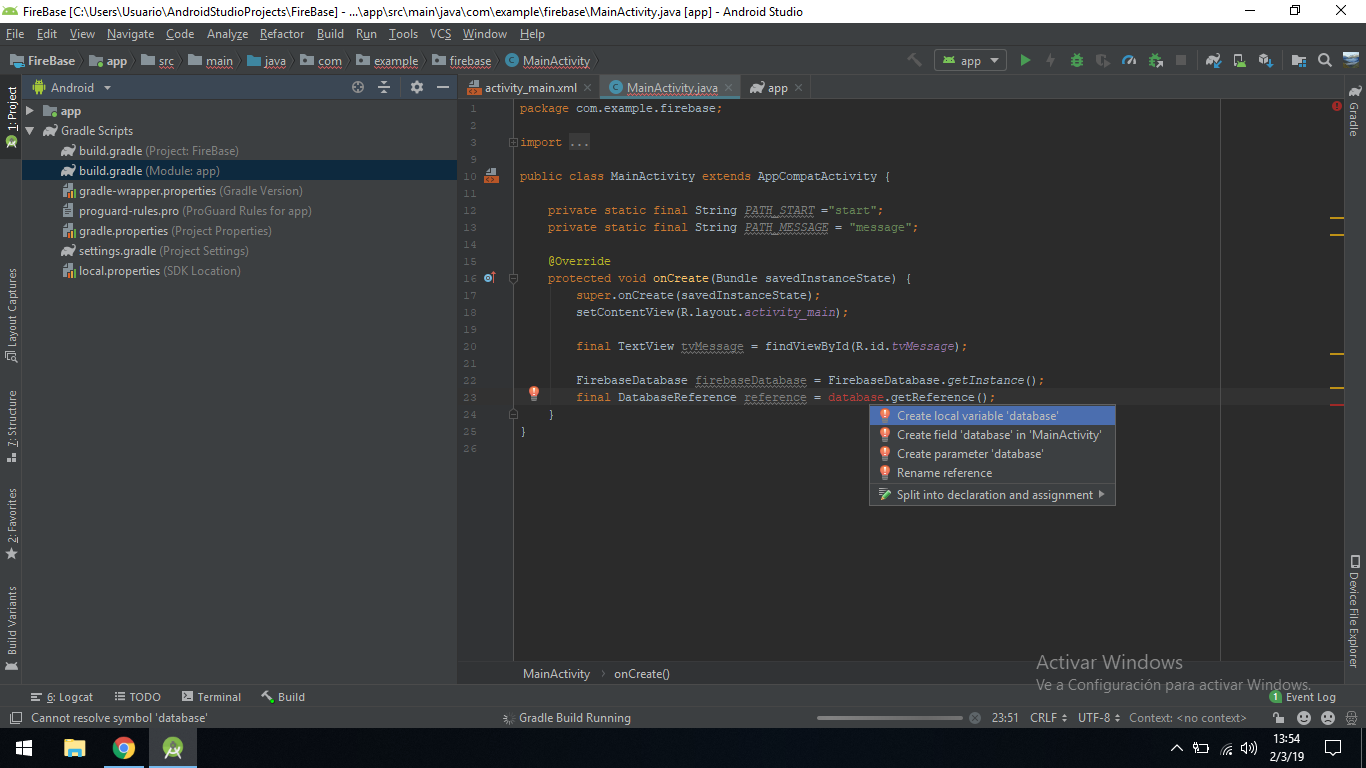Viewport: 1366px width, 768px height.
Task: Click the Gradle build progress bar
Action: [x=891, y=718]
